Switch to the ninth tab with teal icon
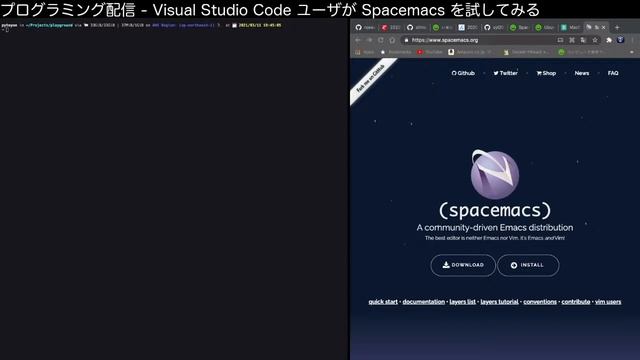This screenshot has height=360, width=640. [571, 27]
